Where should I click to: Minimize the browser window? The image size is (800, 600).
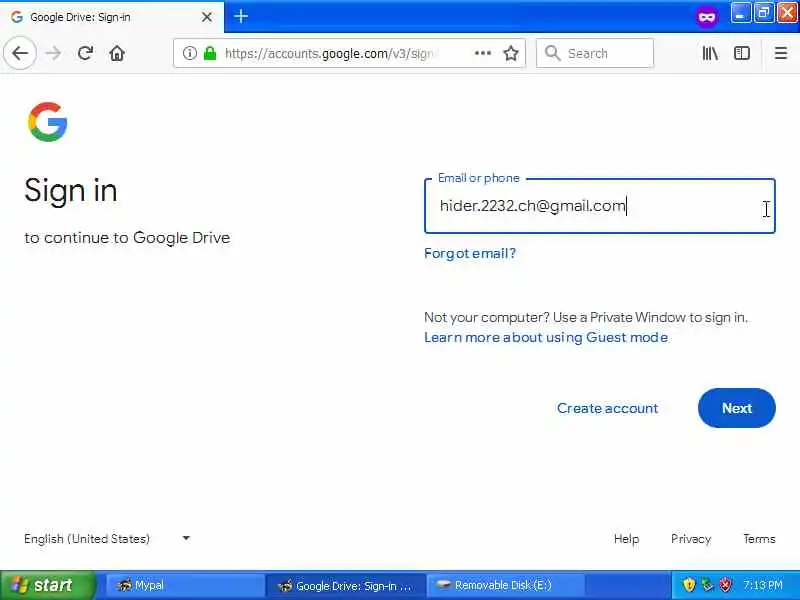click(x=741, y=13)
